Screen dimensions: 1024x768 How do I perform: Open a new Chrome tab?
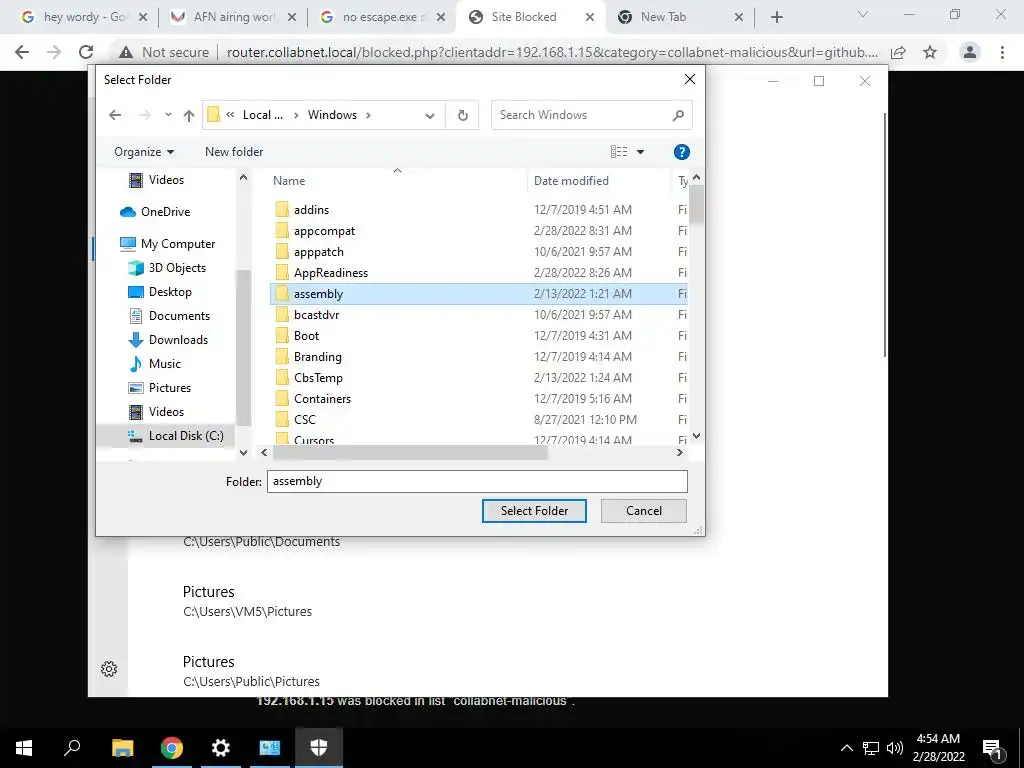click(776, 18)
